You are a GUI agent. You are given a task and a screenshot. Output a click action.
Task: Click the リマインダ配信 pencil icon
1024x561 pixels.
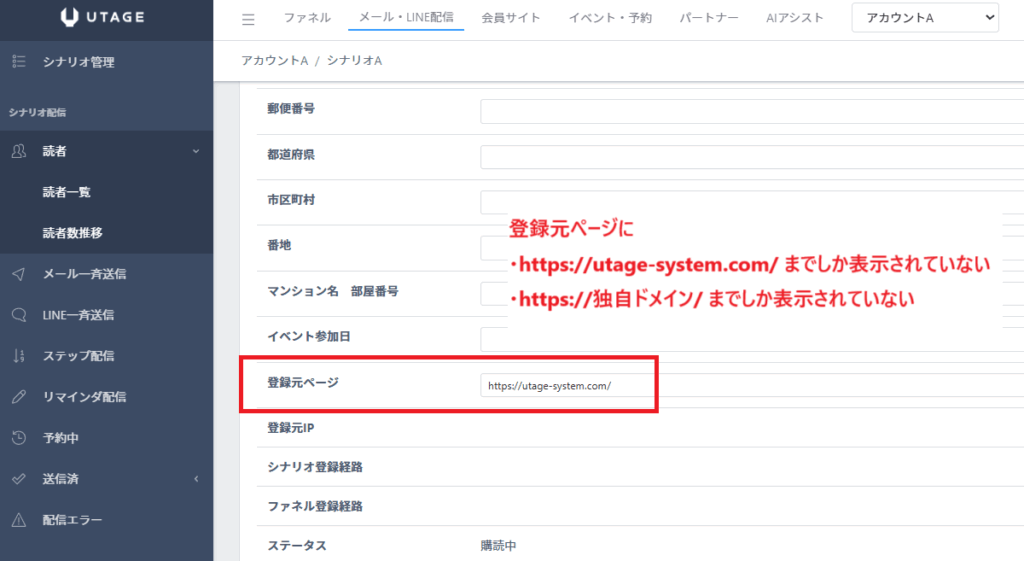click(19, 396)
